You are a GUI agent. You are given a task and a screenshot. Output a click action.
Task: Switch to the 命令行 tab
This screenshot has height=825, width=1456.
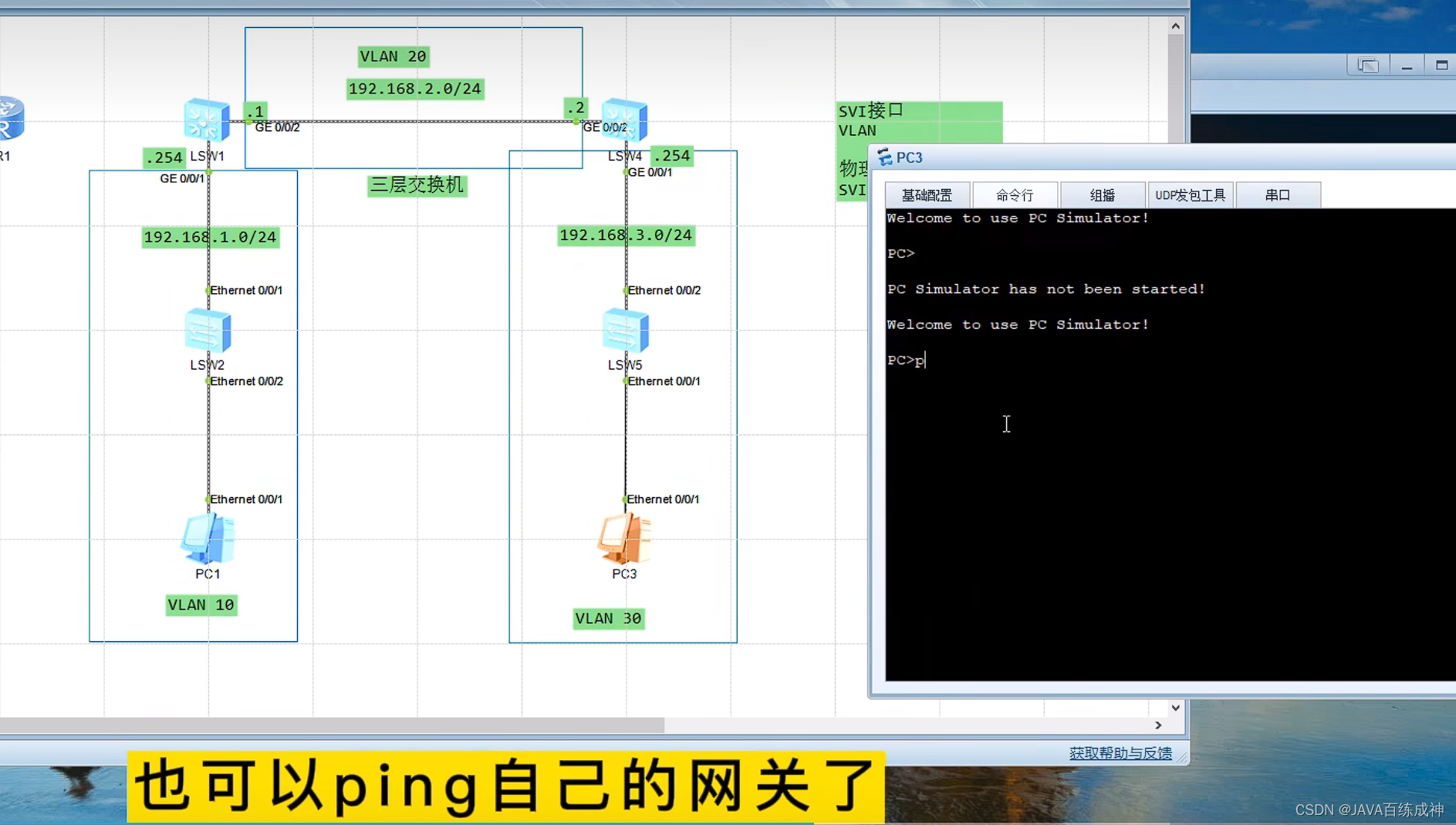click(1015, 195)
